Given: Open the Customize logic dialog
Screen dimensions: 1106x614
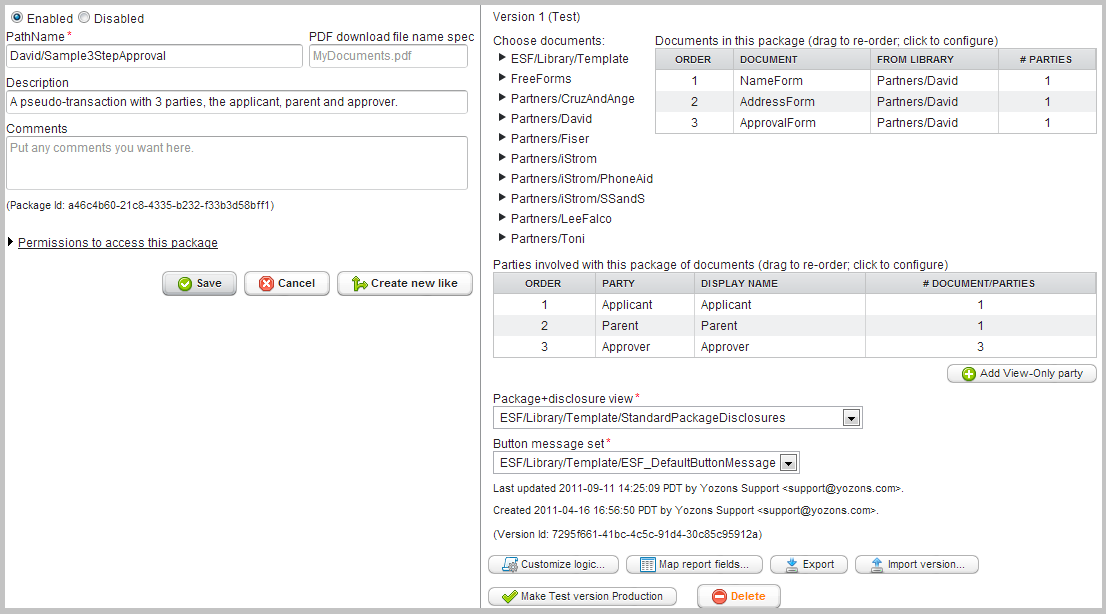Looking at the screenshot, I should coord(553,564).
